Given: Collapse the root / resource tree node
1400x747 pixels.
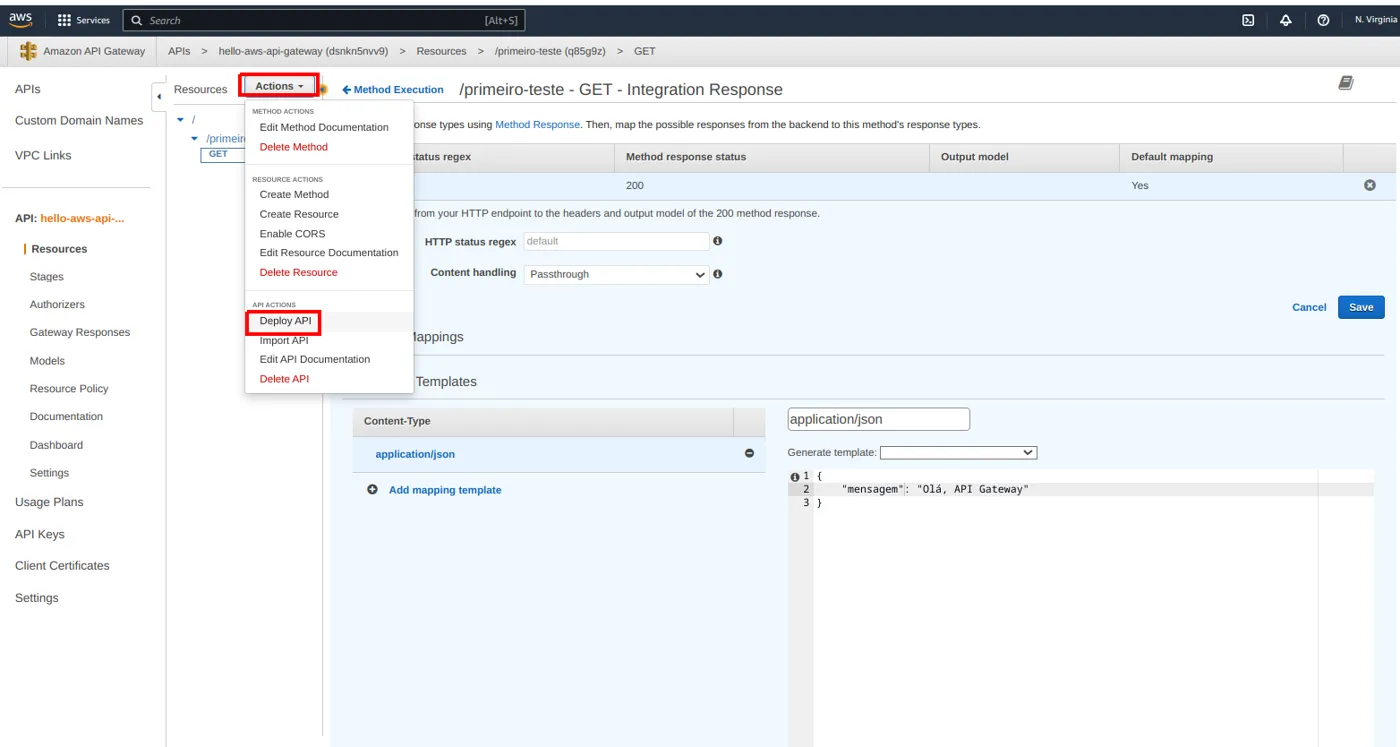Looking at the screenshot, I should (180, 119).
